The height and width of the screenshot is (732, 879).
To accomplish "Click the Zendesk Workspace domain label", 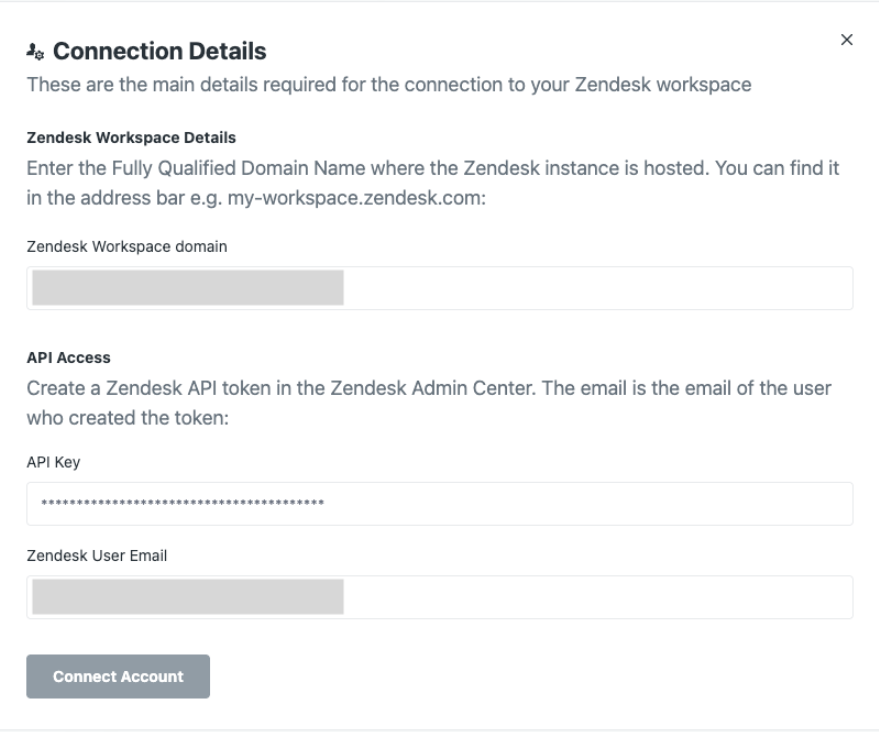I will pyautogui.click(x=127, y=248).
